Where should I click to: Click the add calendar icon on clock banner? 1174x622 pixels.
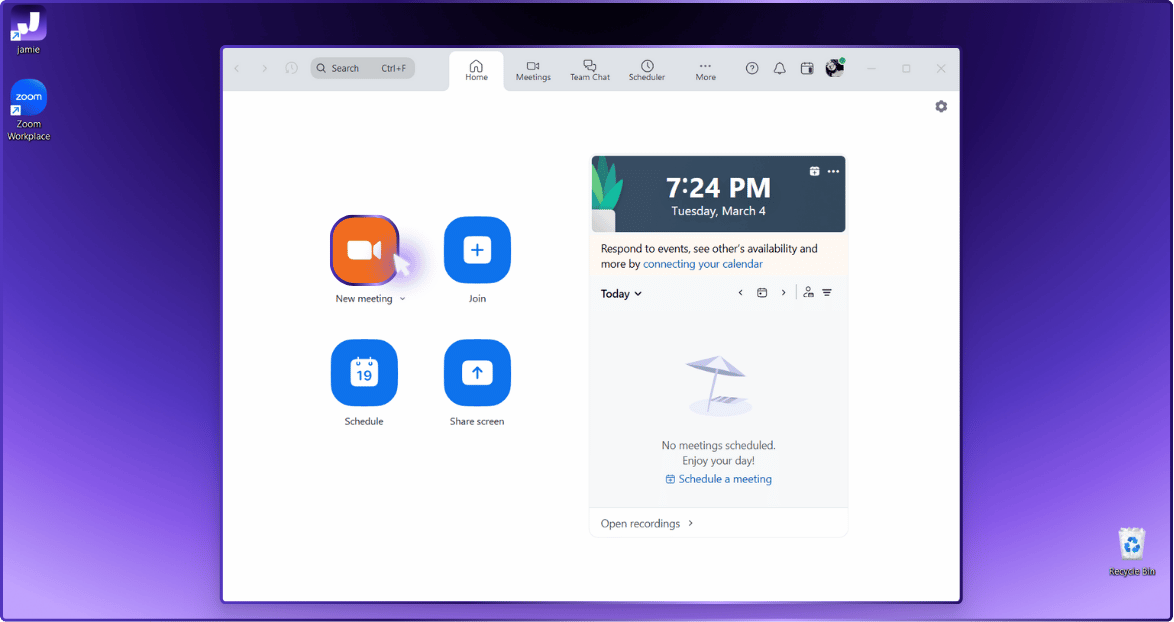(815, 171)
